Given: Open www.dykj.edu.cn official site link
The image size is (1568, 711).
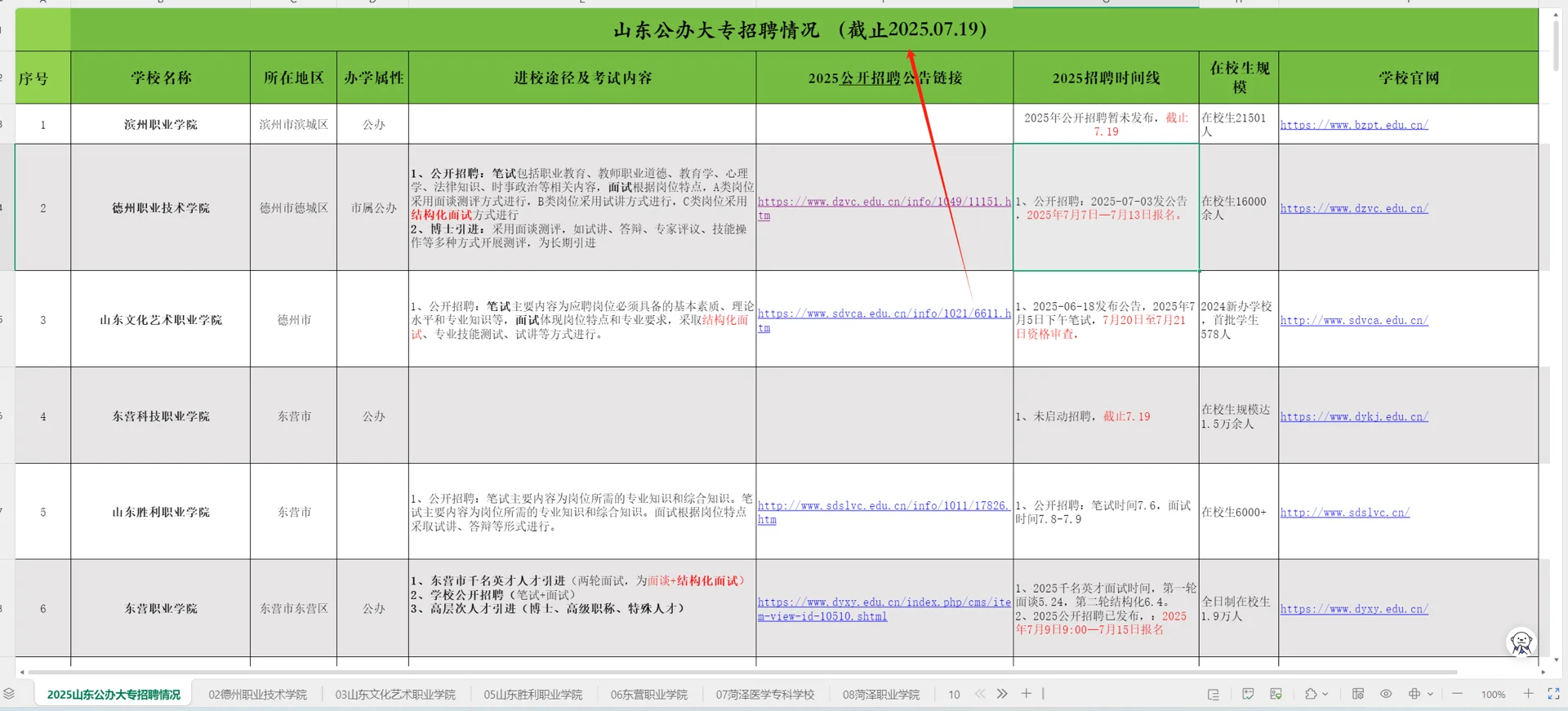Looking at the screenshot, I should [1354, 416].
